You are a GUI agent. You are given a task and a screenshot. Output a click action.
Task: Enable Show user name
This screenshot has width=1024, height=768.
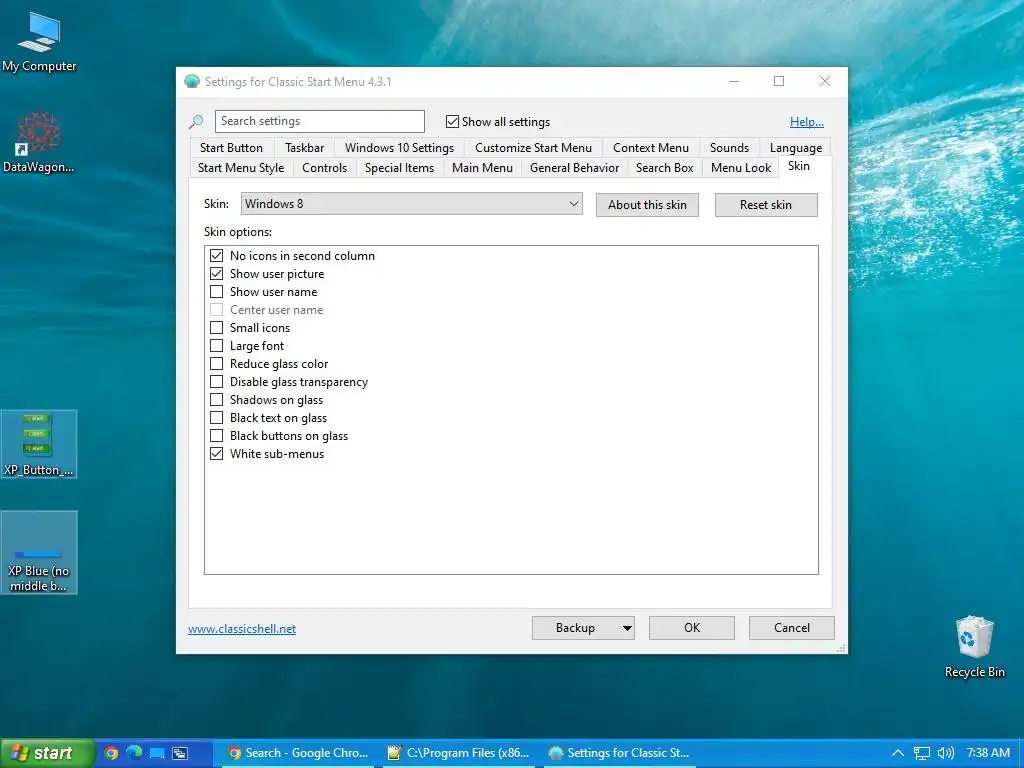coord(217,292)
